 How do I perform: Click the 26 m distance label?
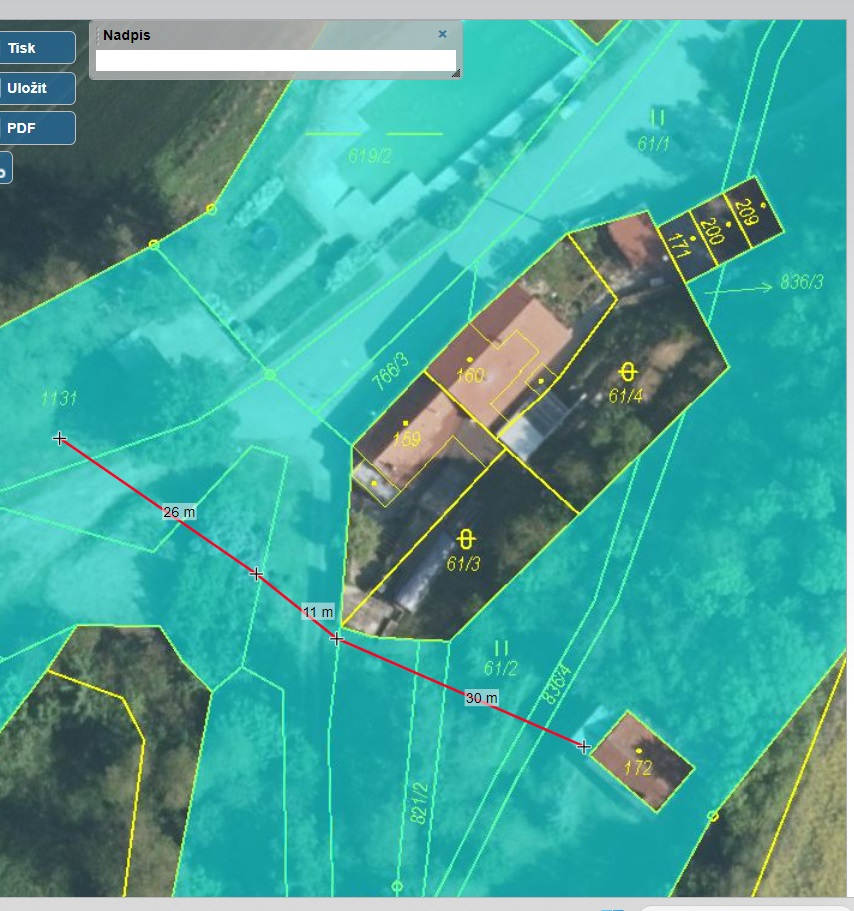pyautogui.click(x=179, y=512)
